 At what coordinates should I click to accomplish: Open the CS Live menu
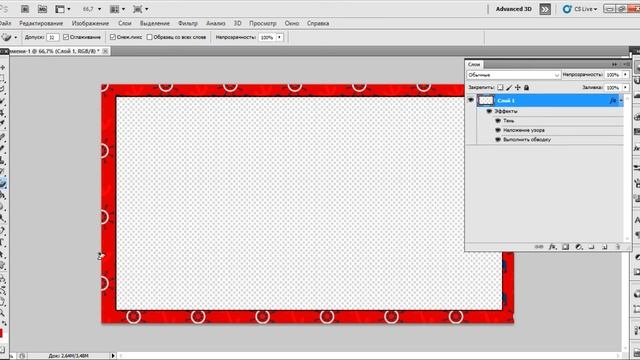click(580, 9)
